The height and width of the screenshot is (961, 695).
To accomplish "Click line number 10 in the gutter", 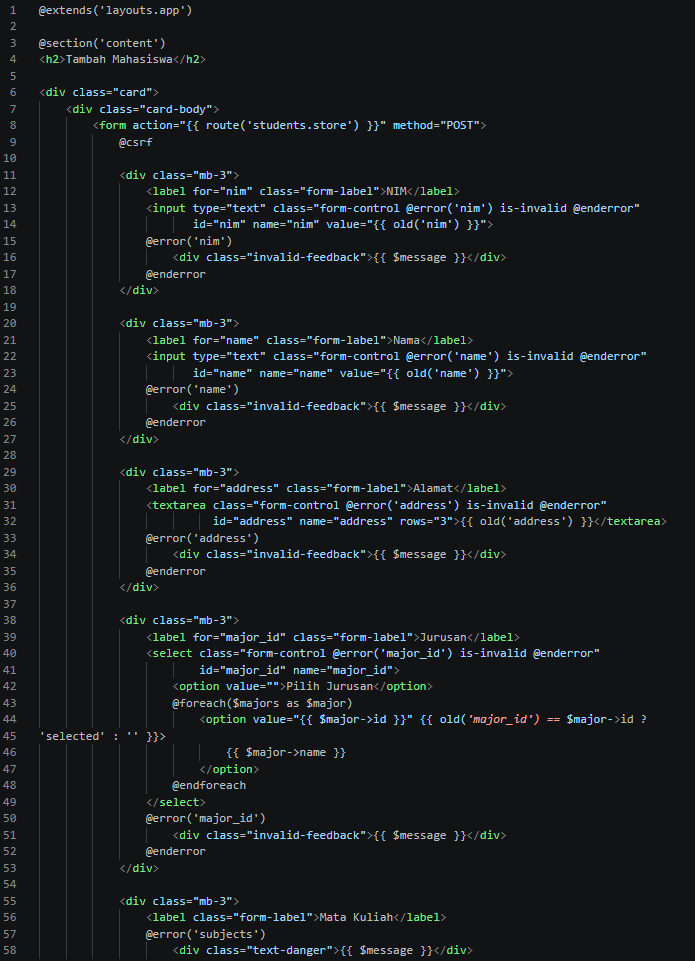I will point(9,158).
